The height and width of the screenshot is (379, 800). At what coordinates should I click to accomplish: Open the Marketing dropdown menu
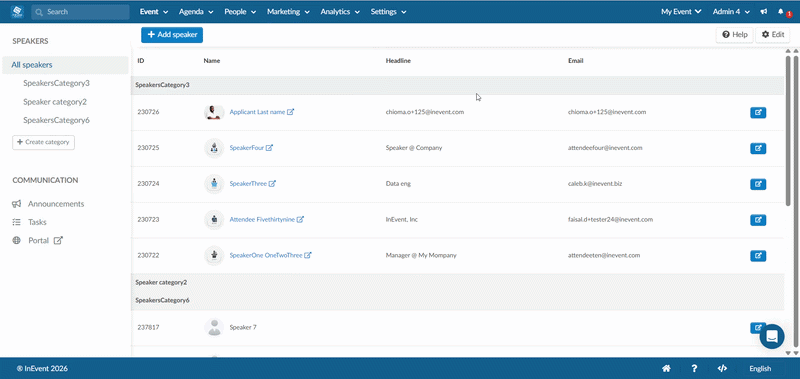pos(288,12)
